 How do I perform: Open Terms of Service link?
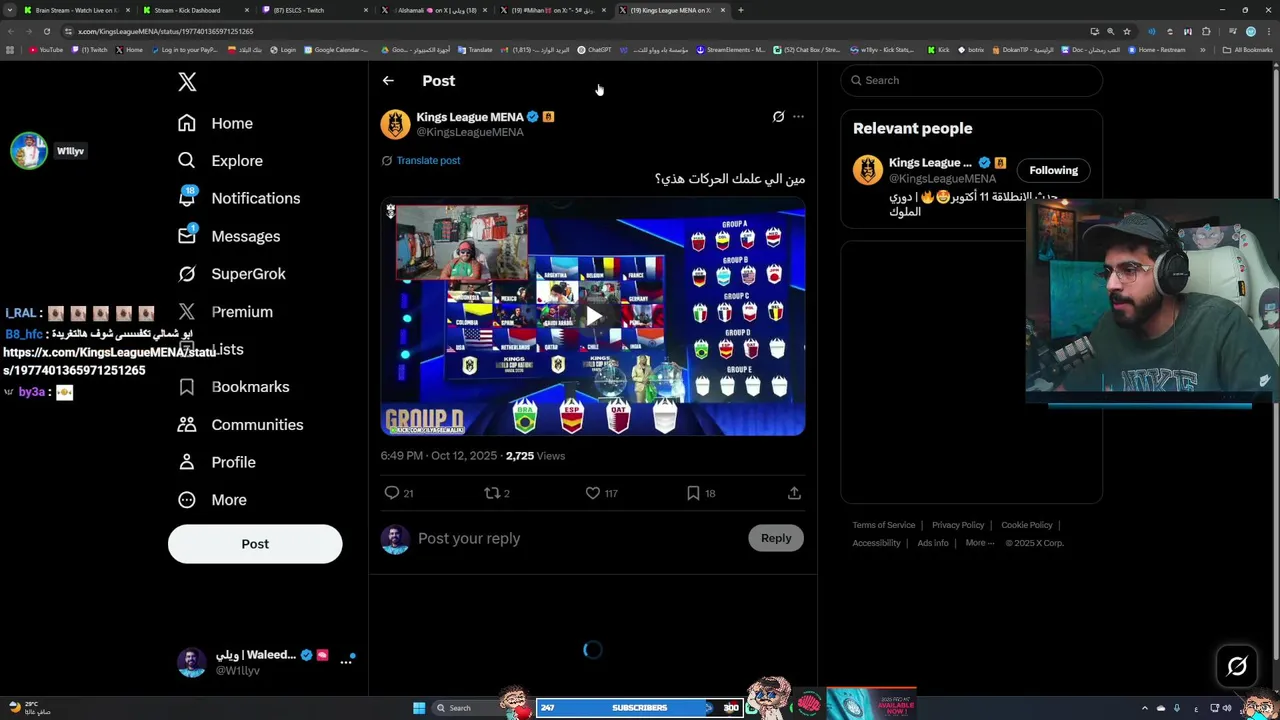883,525
